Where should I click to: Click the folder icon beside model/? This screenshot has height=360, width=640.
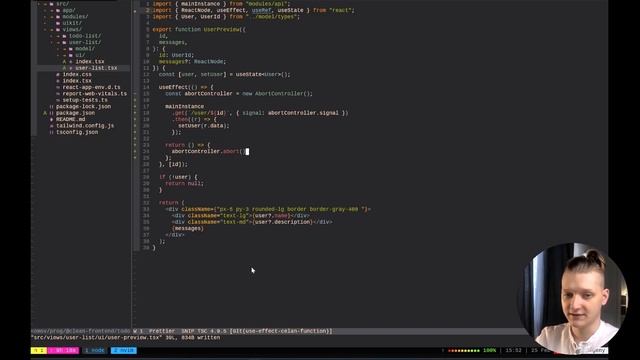(x=71, y=49)
